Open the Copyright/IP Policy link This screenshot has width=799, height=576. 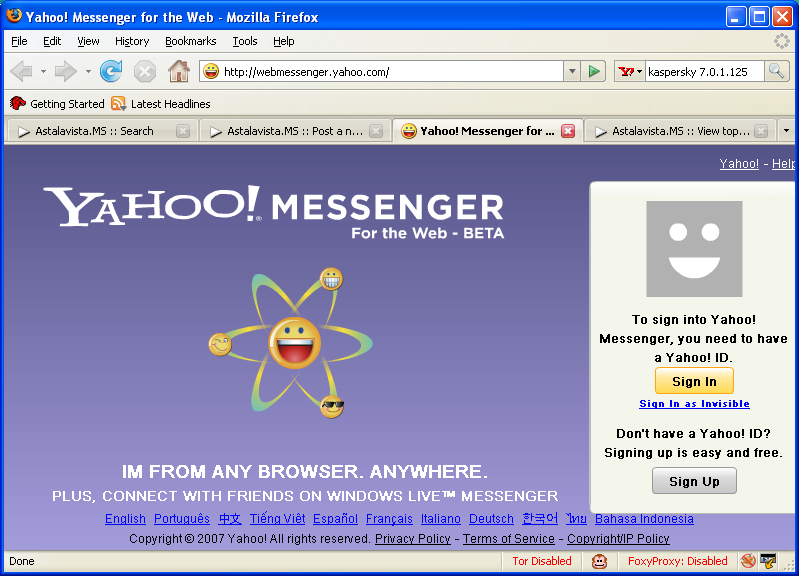[x=618, y=539]
